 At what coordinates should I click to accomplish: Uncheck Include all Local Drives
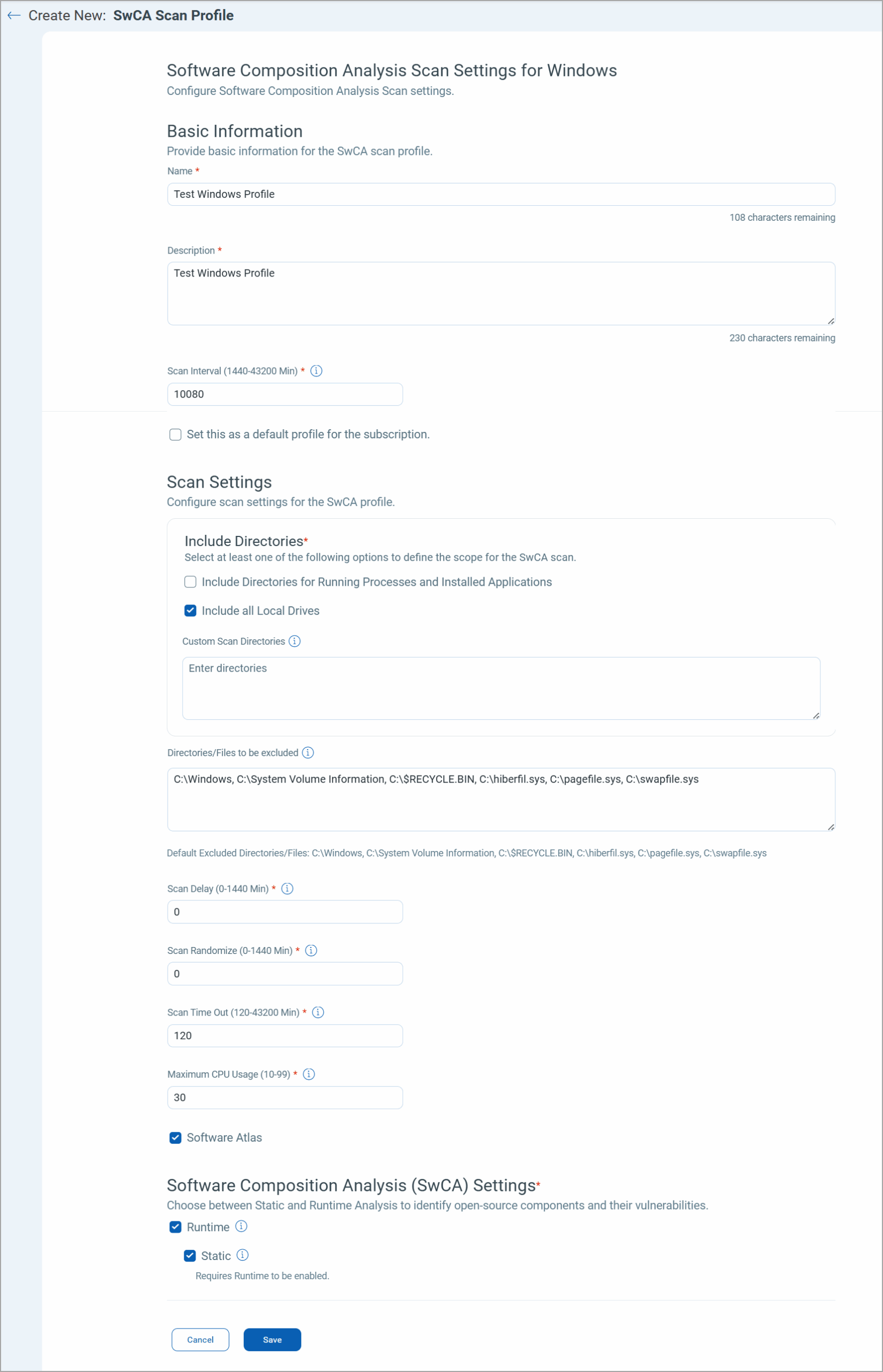point(190,610)
